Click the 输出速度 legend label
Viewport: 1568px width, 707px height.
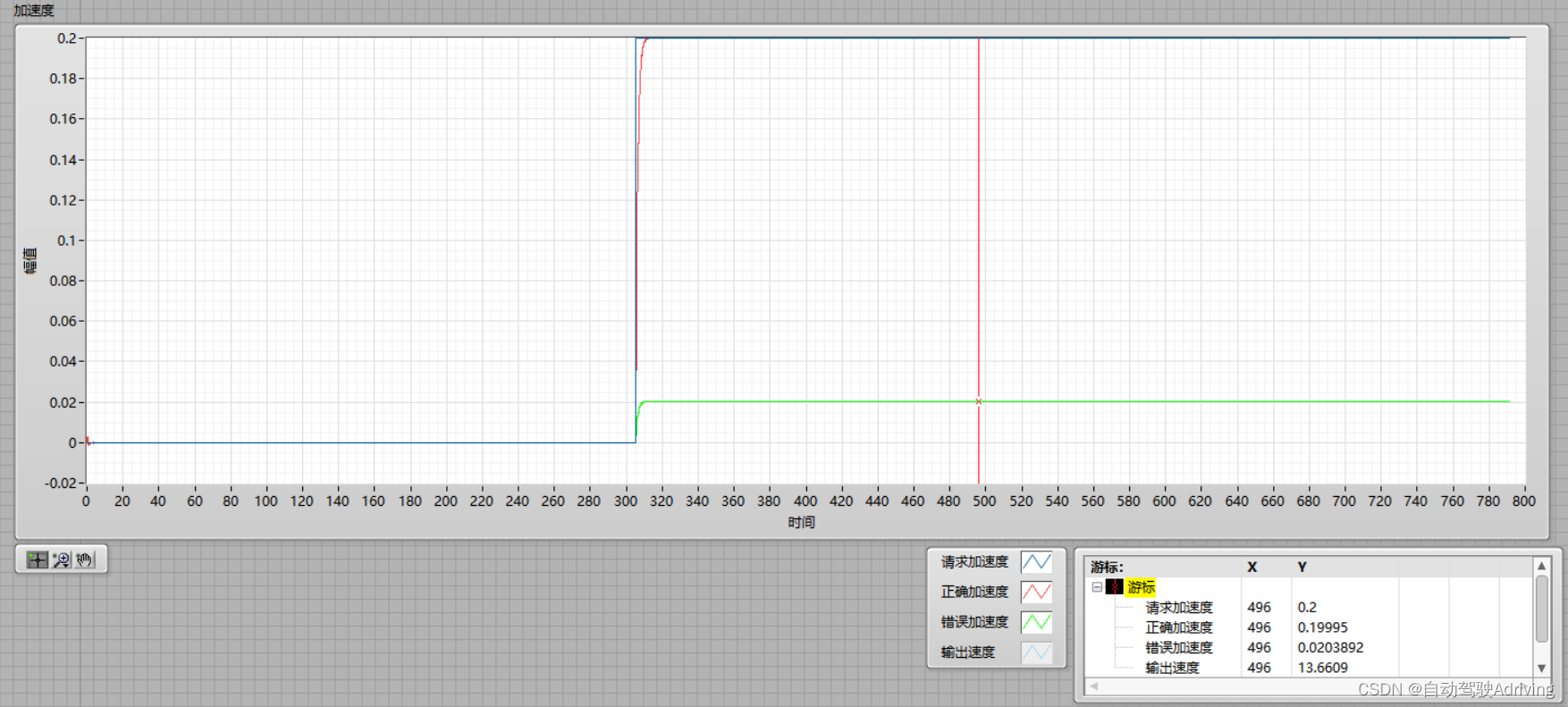coord(967,652)
